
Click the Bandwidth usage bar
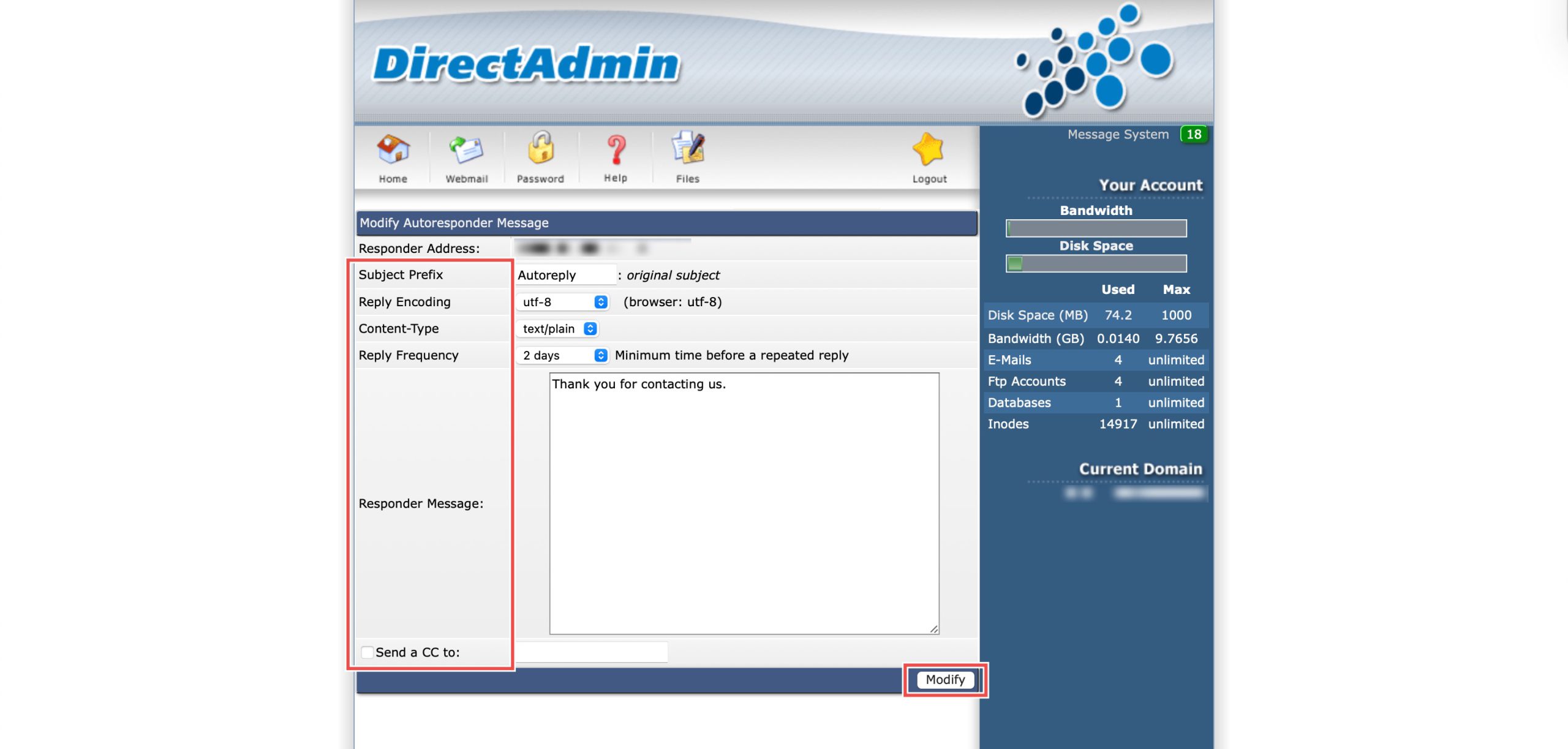[x=1096, y=228]
